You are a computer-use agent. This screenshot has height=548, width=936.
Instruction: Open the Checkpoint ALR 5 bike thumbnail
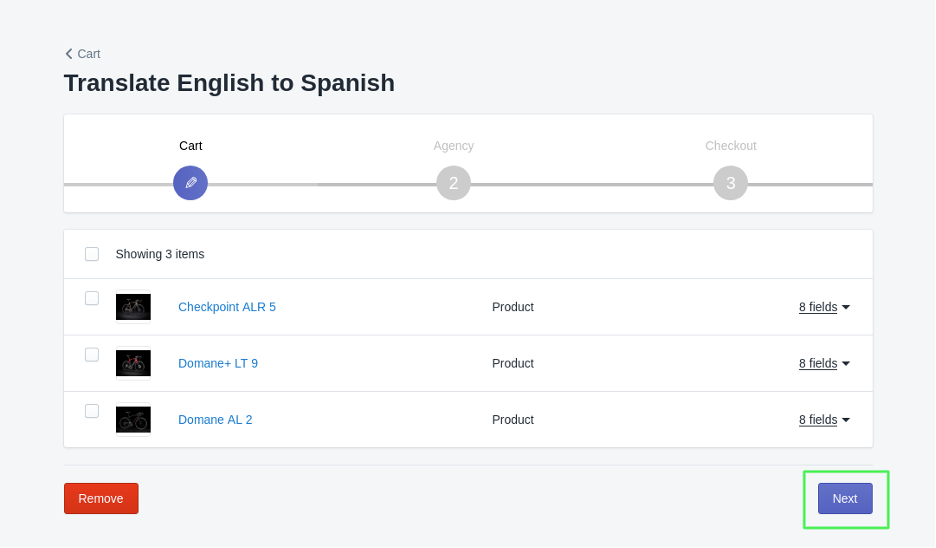(133, 307)
